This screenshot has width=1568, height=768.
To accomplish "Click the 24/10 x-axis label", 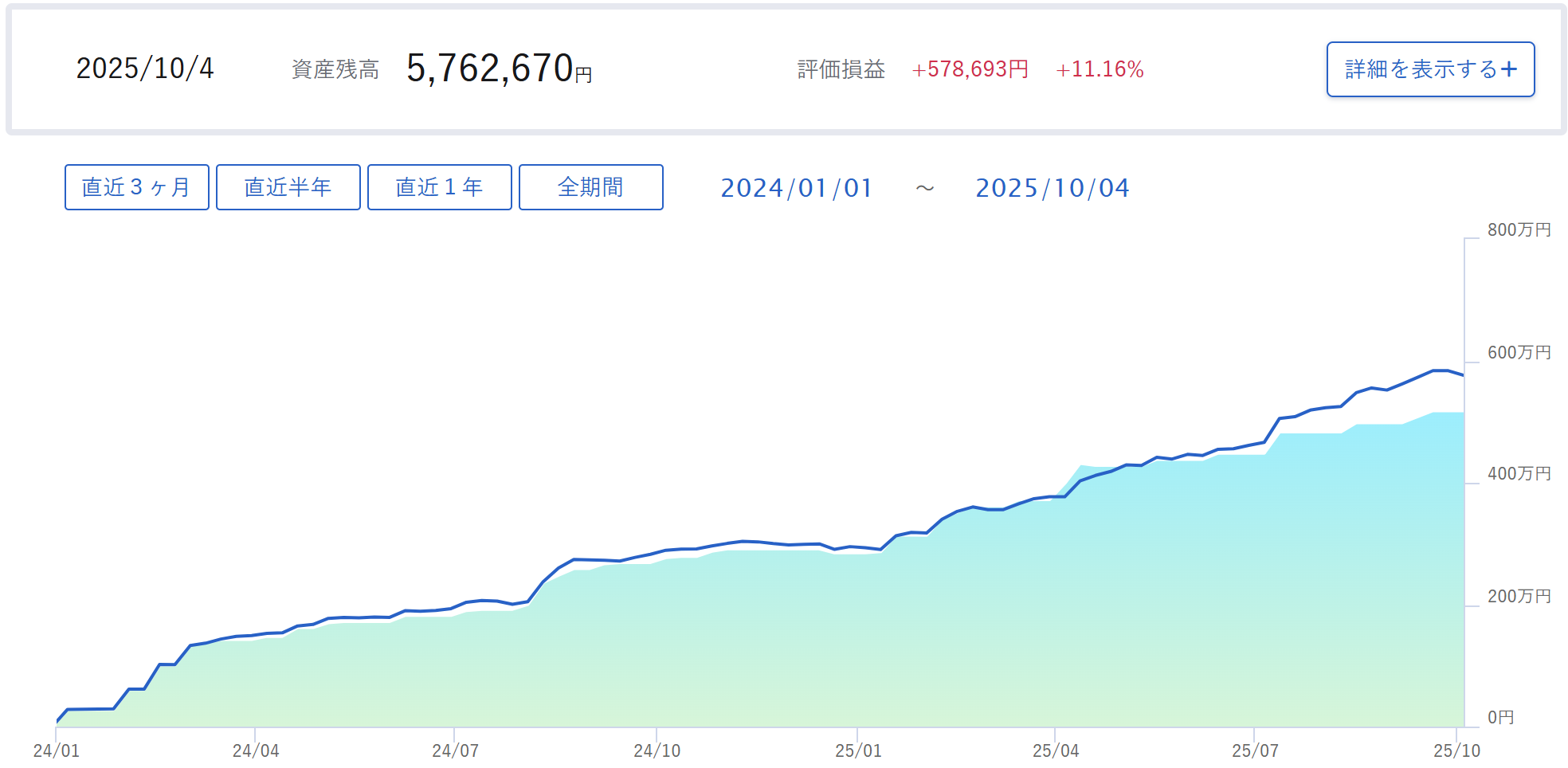I will (657, 750).
